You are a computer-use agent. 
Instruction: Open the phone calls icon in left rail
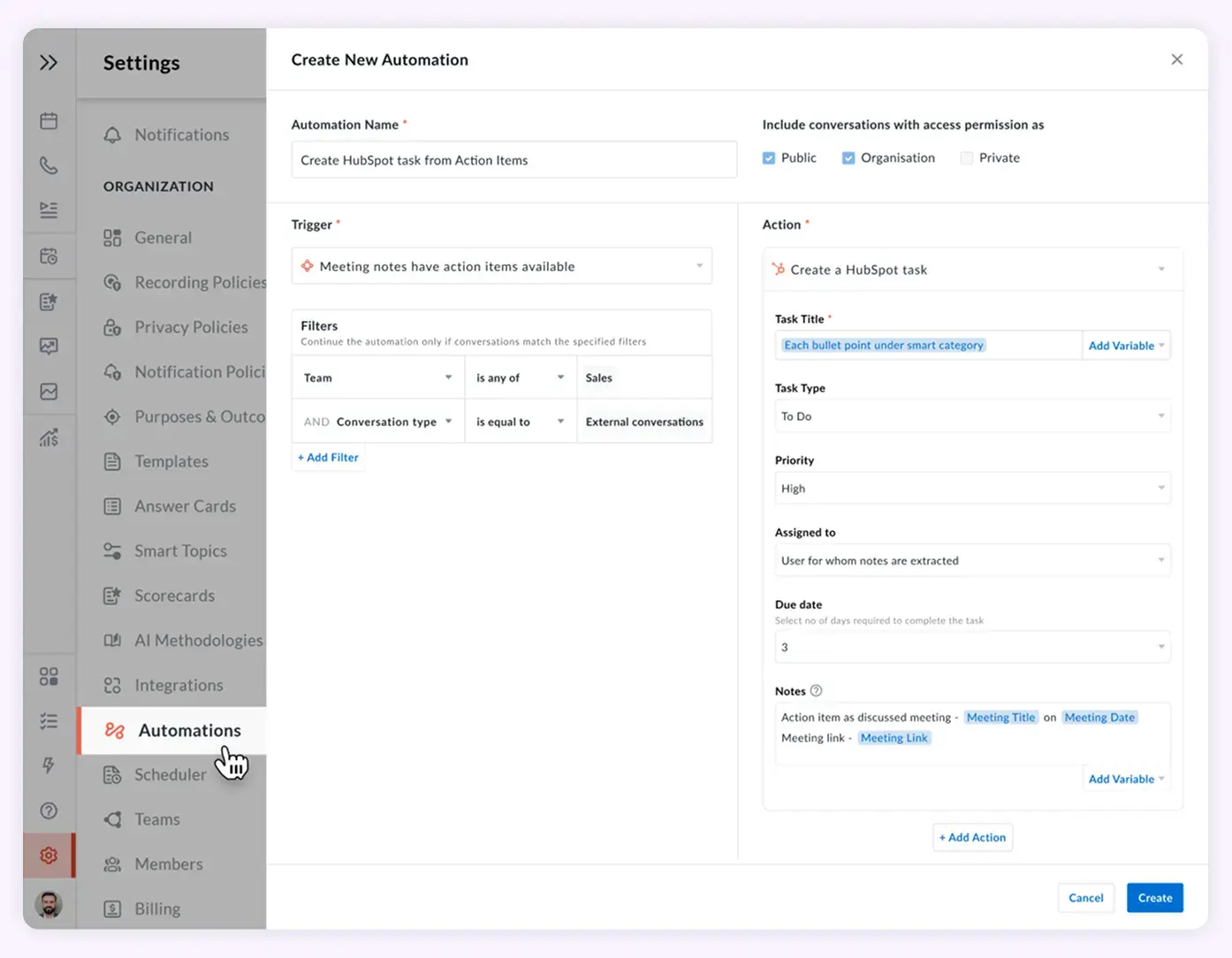(49, 165)
